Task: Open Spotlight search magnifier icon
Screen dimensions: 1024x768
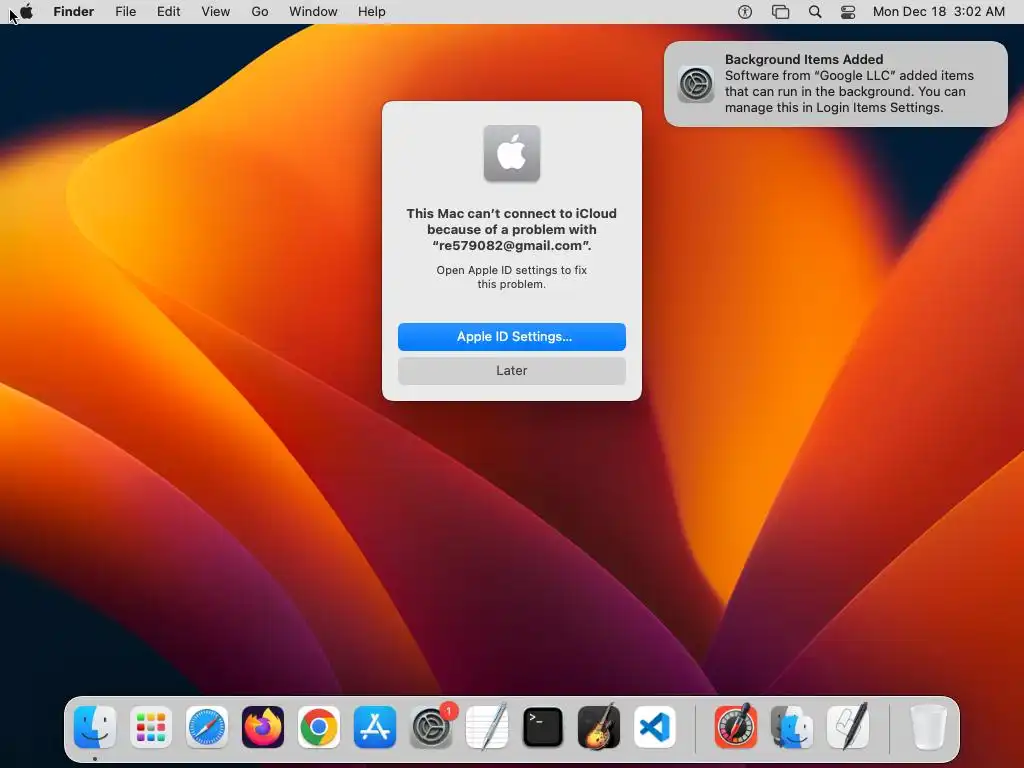Action: 815,12
